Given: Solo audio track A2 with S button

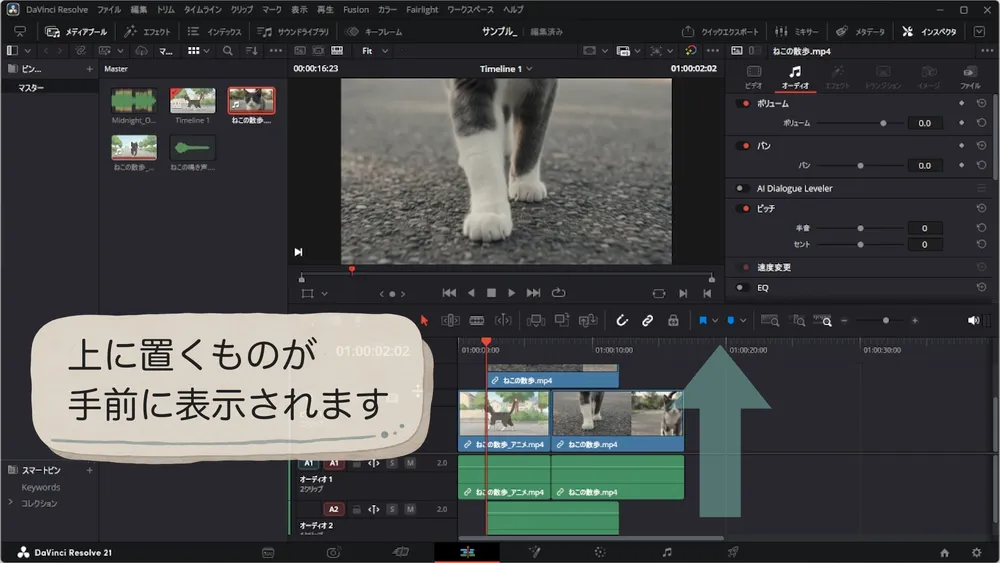Looking at the screenshot, I should (392, 509).
